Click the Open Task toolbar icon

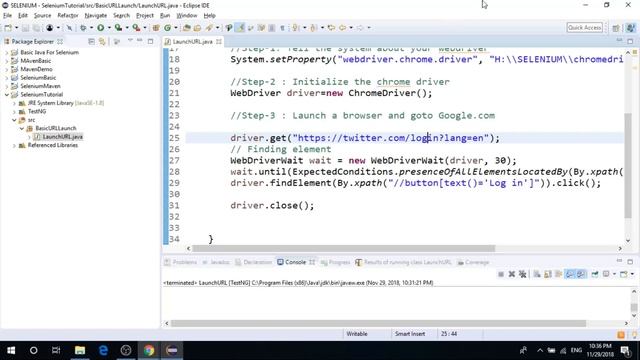pyautogui.click(x=198, y=28)
